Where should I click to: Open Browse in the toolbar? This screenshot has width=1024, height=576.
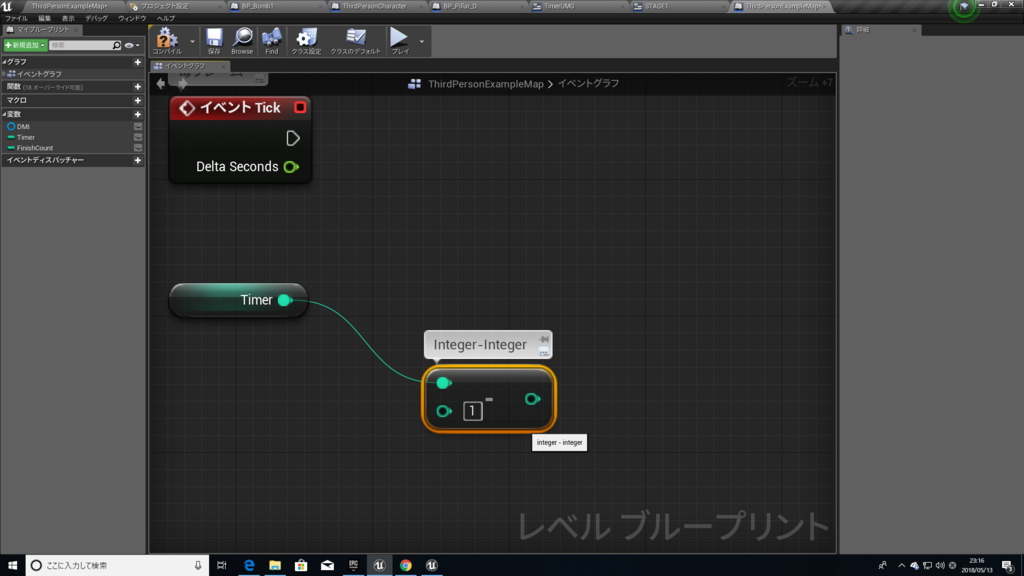click(242, 41)
